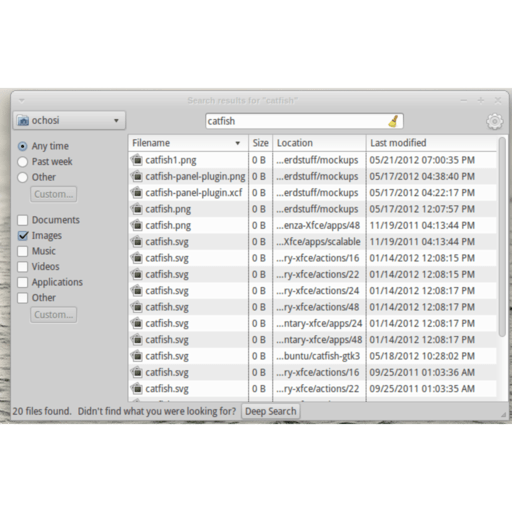This screenshot has height=512, width=512.
Task: Click date 05/21/2012 07:00:35 PM
Action: 422,160
